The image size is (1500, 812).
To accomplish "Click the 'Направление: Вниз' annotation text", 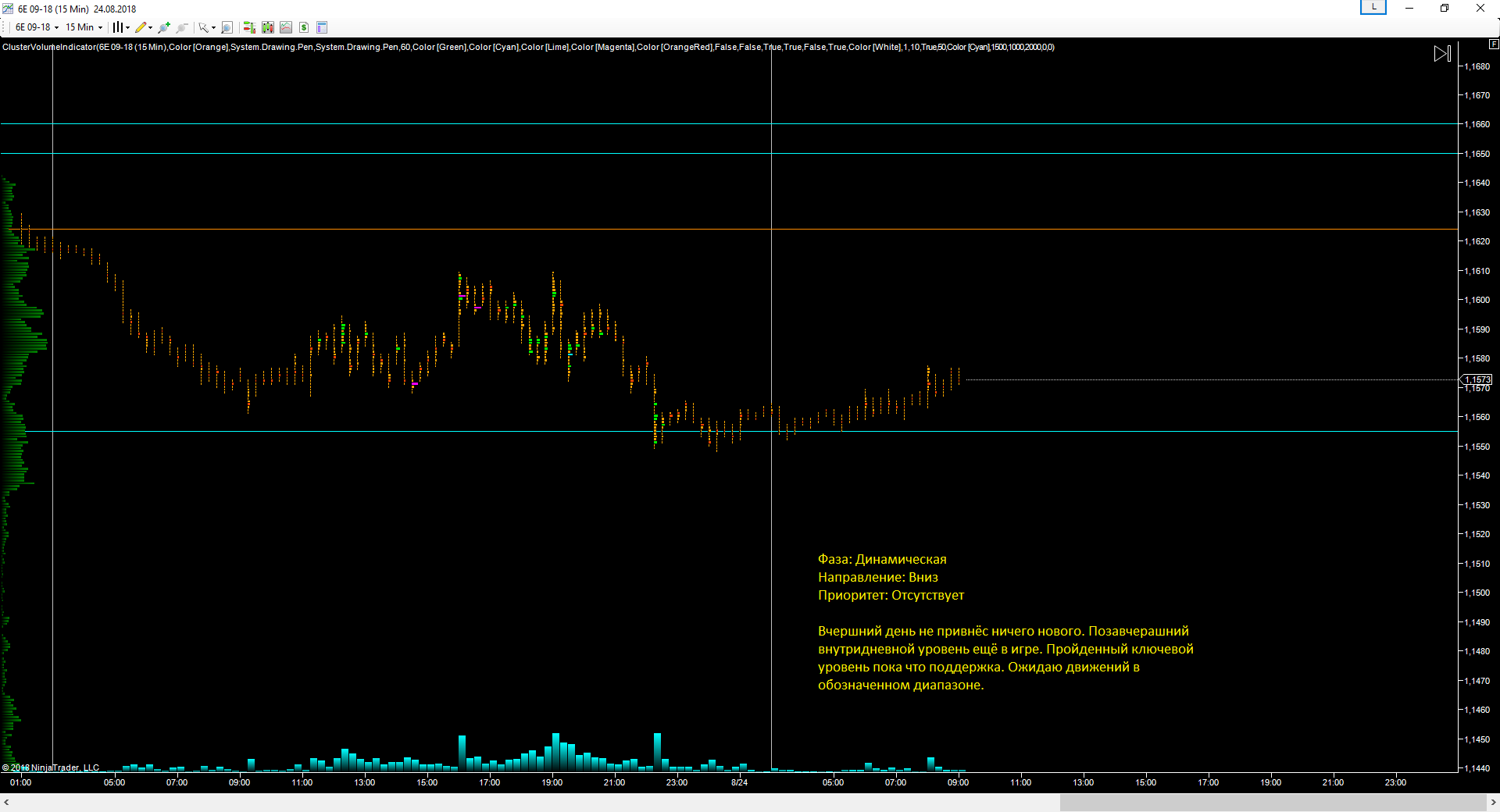I will click(878, 577).
